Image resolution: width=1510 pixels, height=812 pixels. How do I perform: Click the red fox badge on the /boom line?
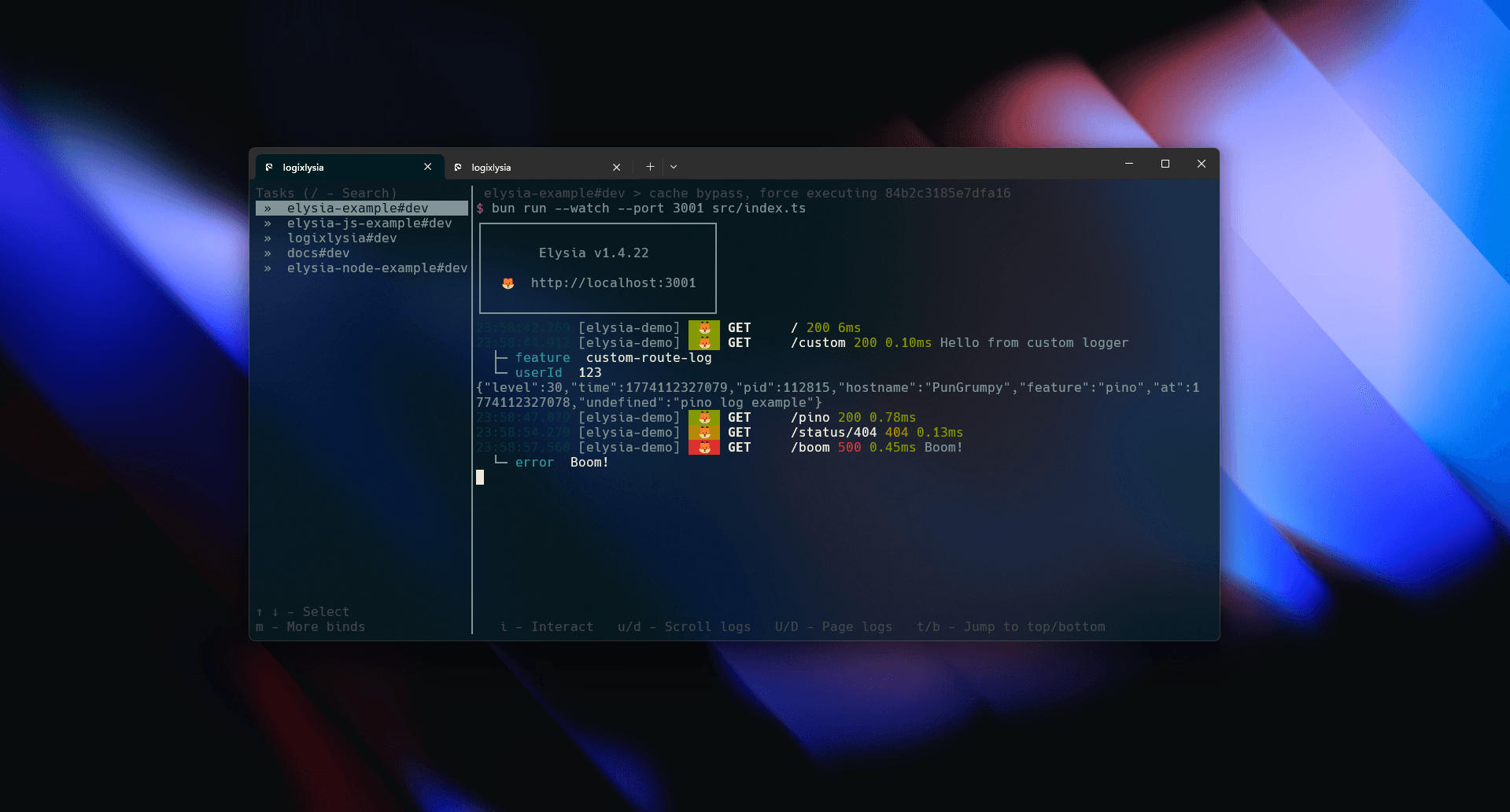pos(704,448)
